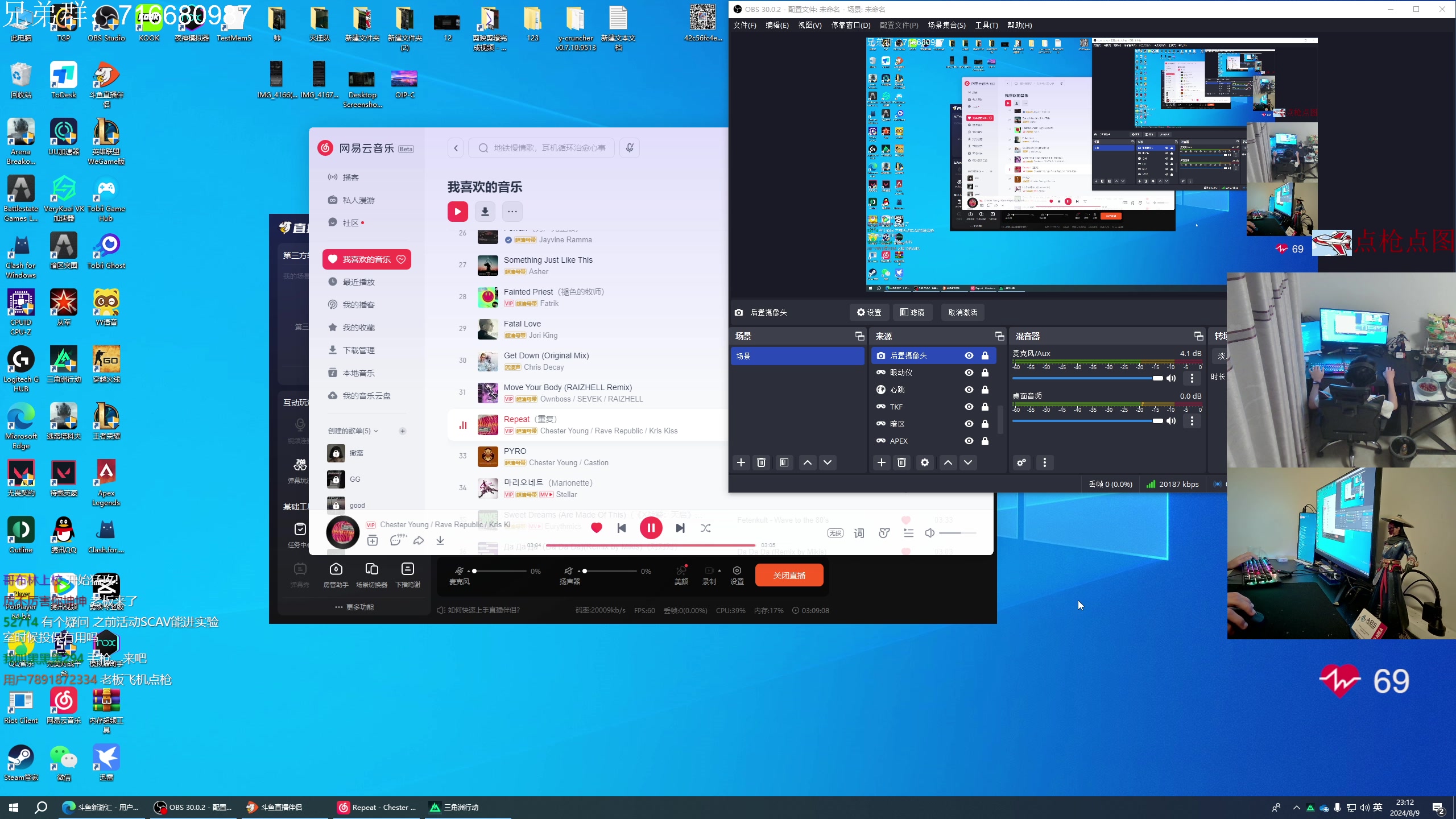Open the OBS 场景集合(S) menu
This screenshot has width=1456, height=819.
tap(947, 25)
